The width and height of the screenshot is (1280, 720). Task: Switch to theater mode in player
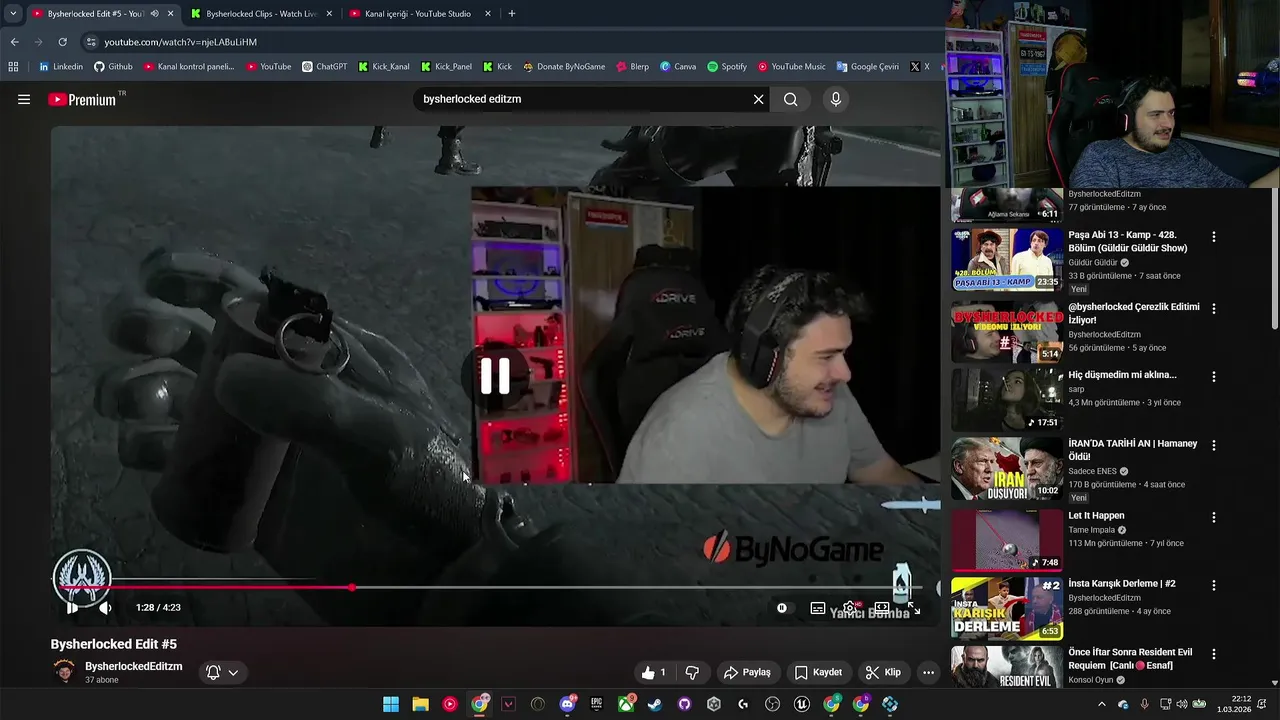point(882,607)
